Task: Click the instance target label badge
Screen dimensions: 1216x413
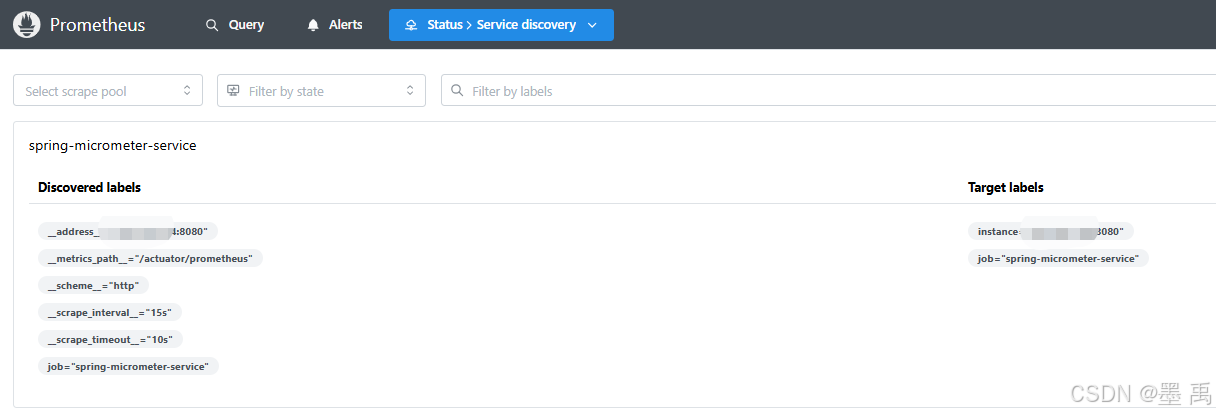Action: 1051,231
